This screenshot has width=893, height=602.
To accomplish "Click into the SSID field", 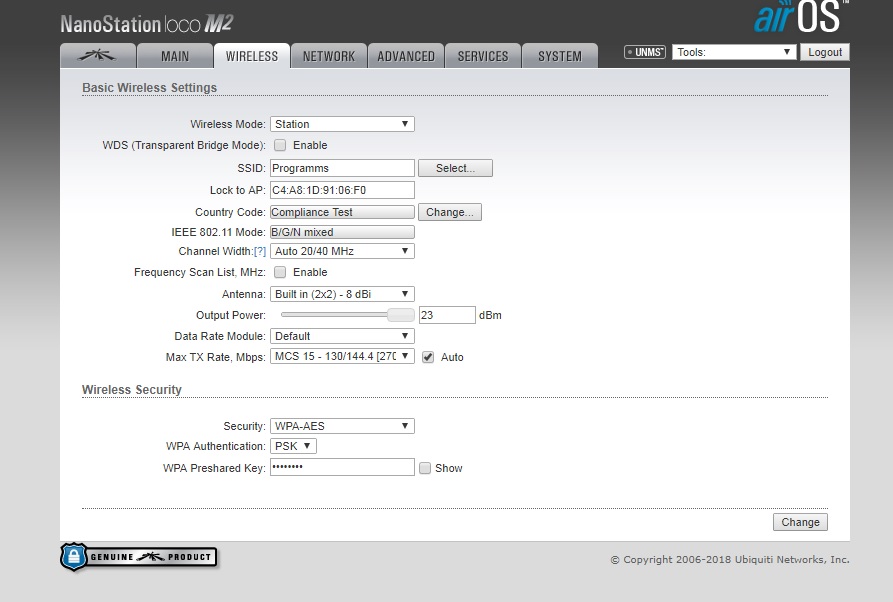I will (342, 168).
